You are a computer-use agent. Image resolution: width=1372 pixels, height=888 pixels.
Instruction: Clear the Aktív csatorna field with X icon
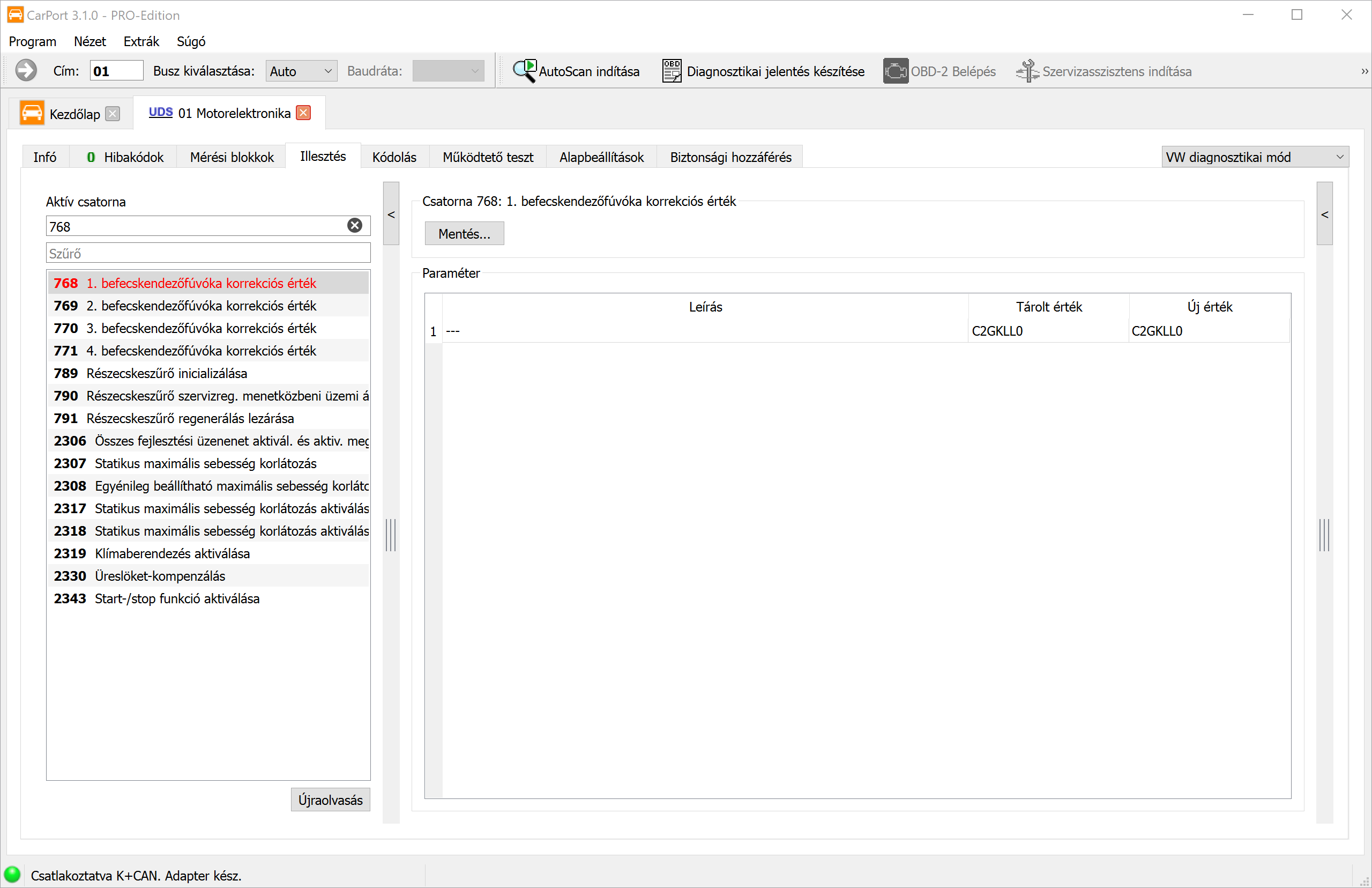point(355,225)
